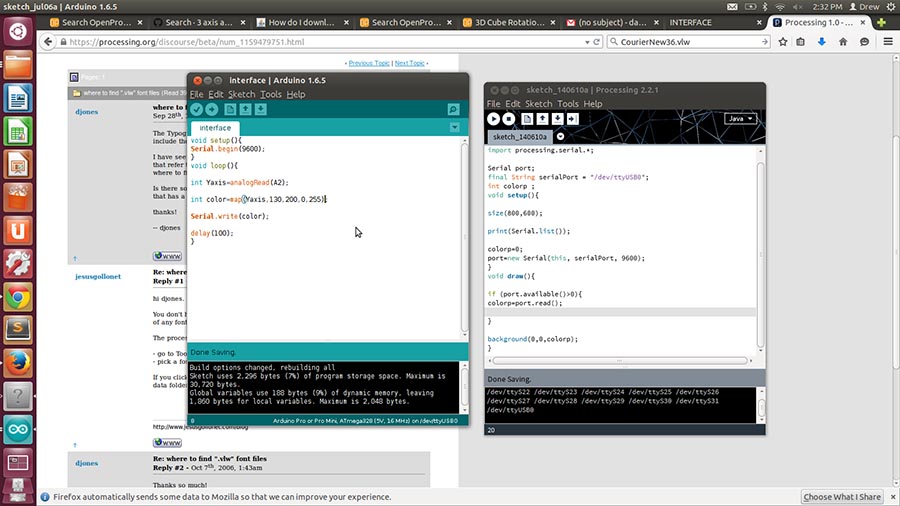Open Firefox bookmarks list icon

(x=801, y=42)
